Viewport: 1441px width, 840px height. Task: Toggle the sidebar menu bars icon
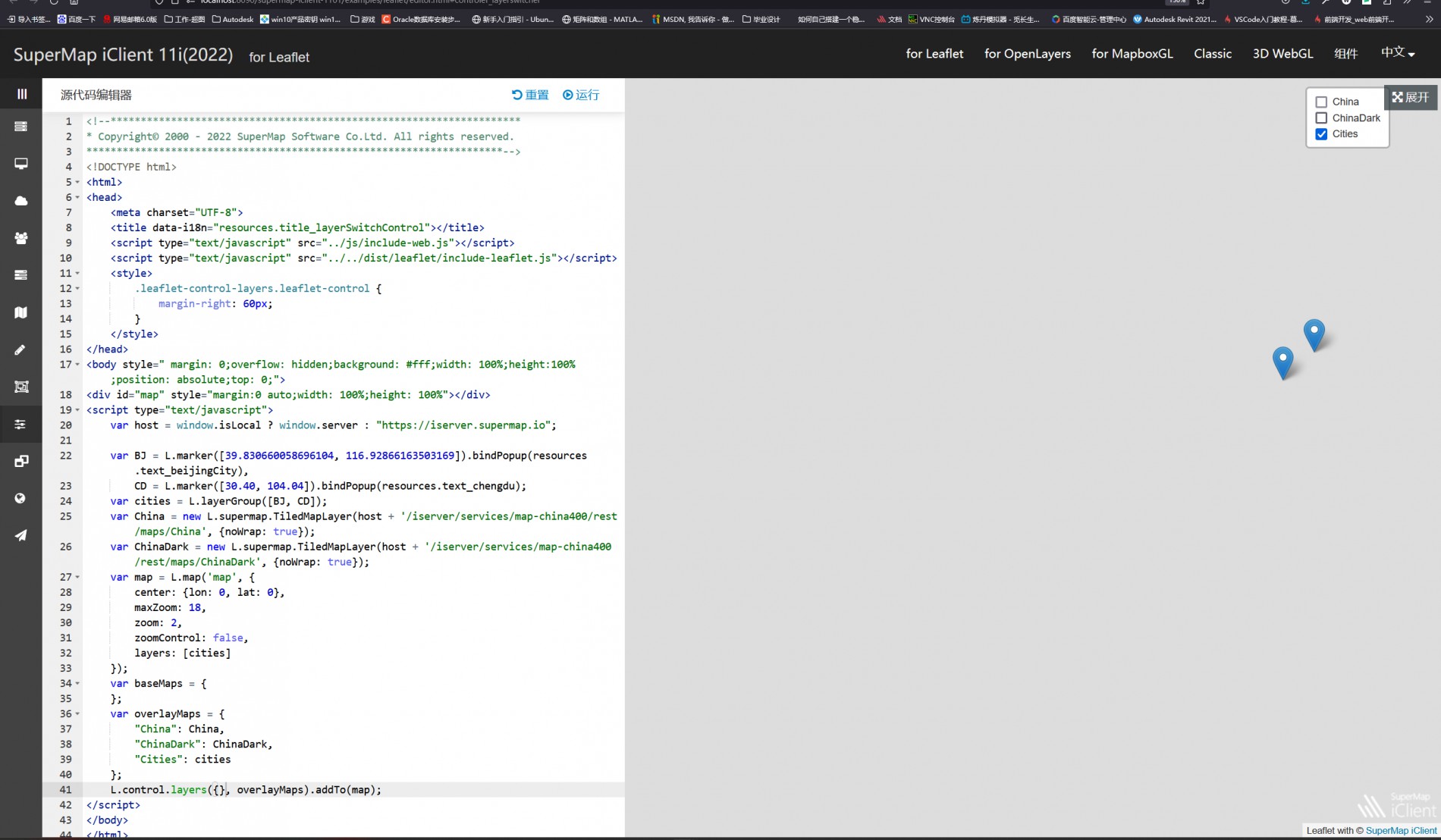[x=21, y=94]
